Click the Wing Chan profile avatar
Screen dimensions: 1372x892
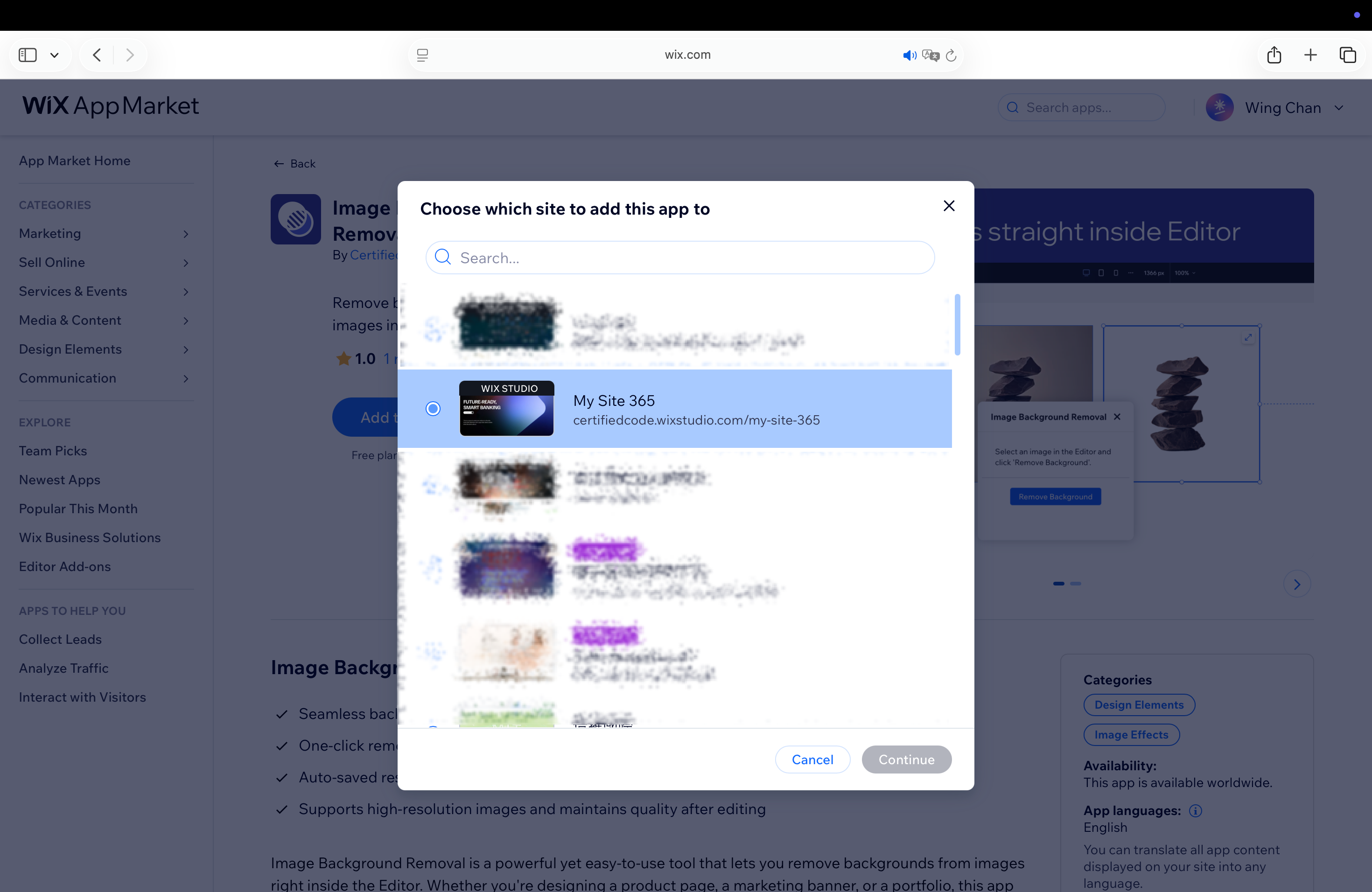coord(1219,107)
